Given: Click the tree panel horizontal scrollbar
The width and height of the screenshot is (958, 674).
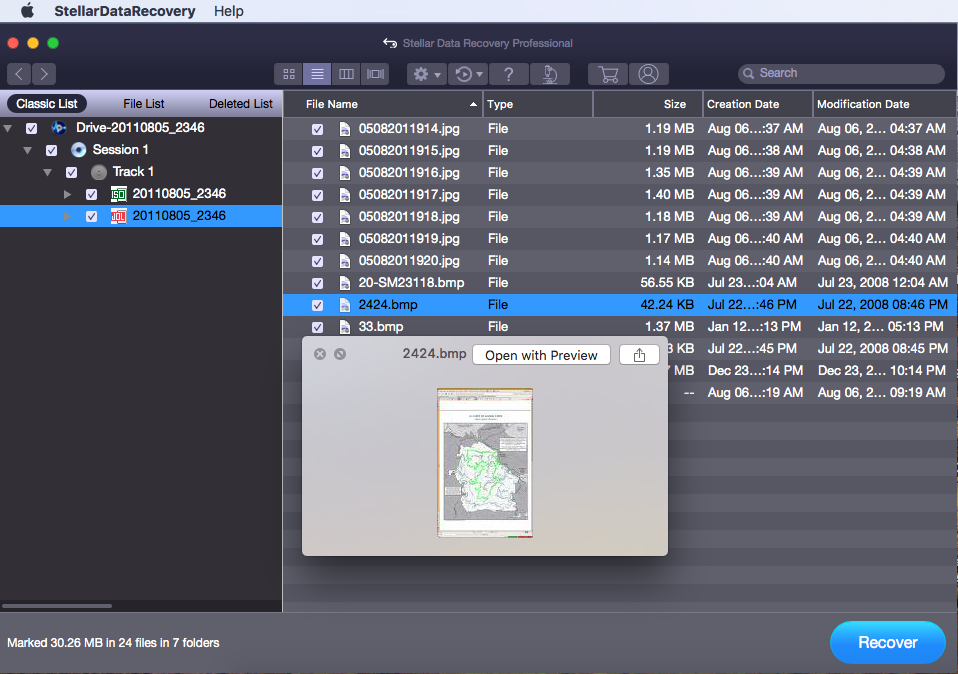Looking at the screenshot, I should 57,606.
